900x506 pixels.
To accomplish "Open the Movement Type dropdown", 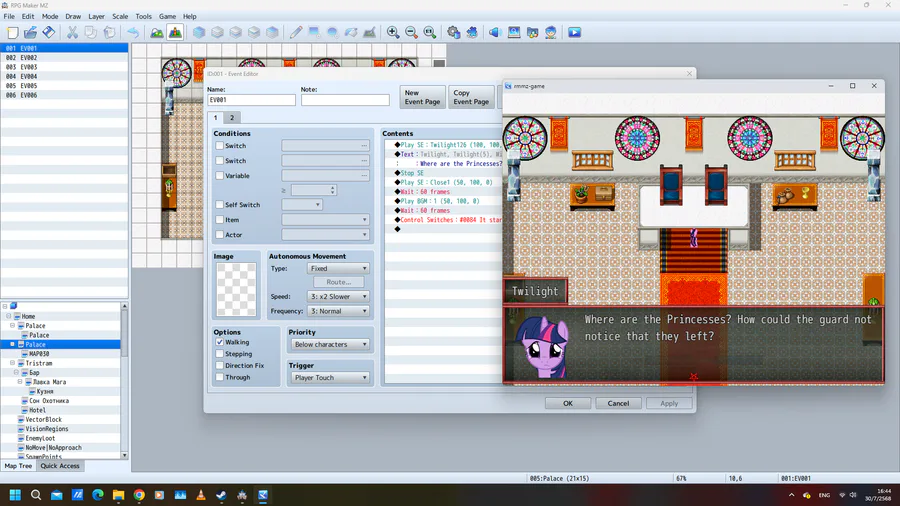I will [x=338, y=268].
